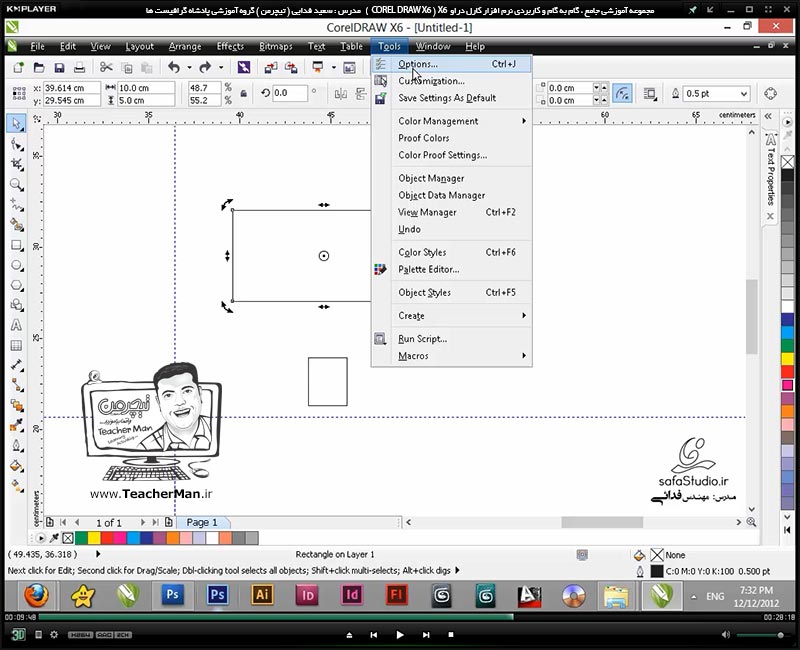This screenshot has height=650, width=800.
Task: Open the application launcher dropdown arrow
Action: 334,67
